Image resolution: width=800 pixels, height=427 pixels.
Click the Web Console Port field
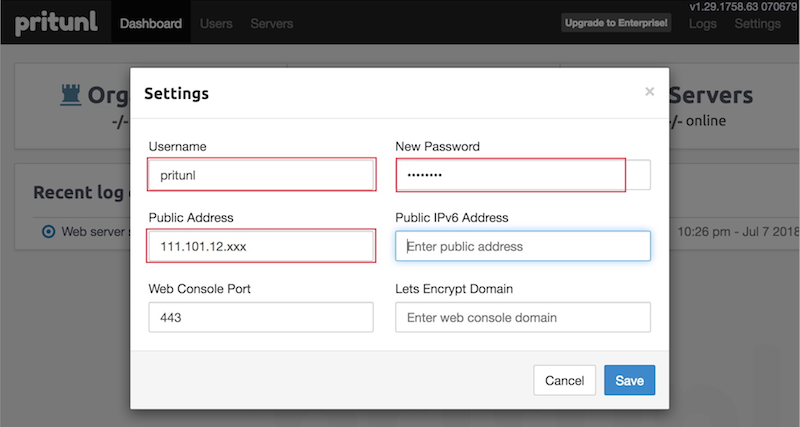tap(261, 317)
